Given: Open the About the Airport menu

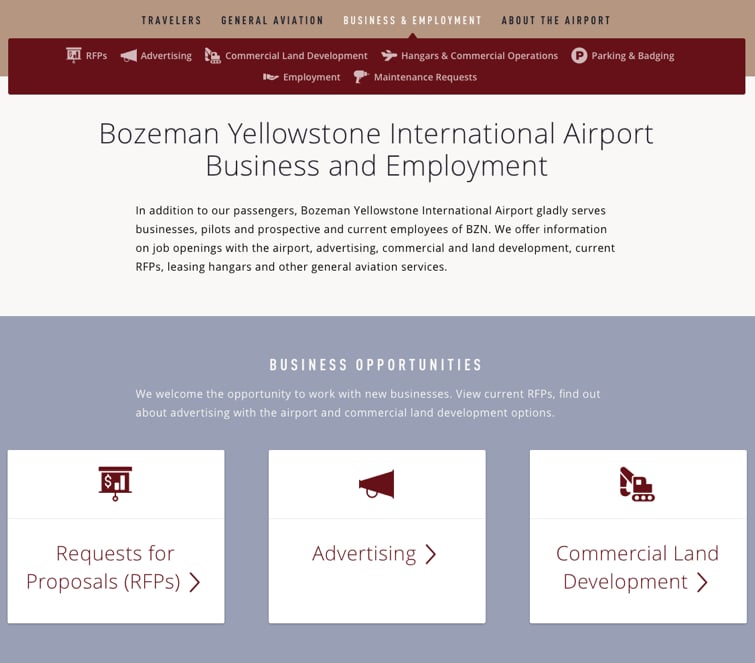Looking at the screenshot, I should pyautogui.click(x=556, y=20).
